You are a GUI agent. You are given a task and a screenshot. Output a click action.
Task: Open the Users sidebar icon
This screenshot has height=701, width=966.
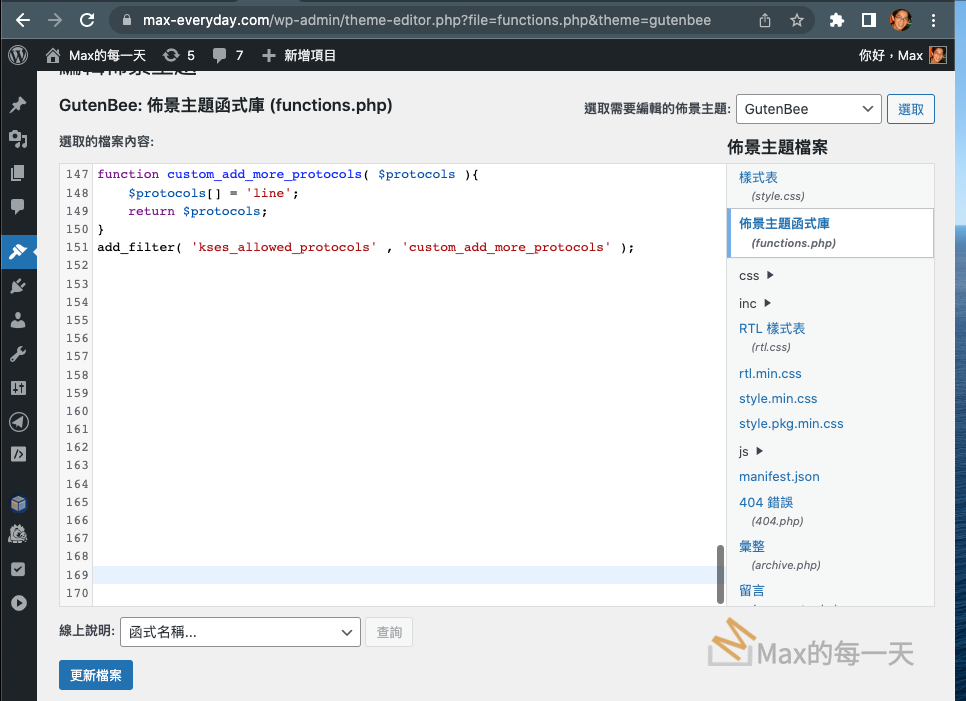pos(17,320)
